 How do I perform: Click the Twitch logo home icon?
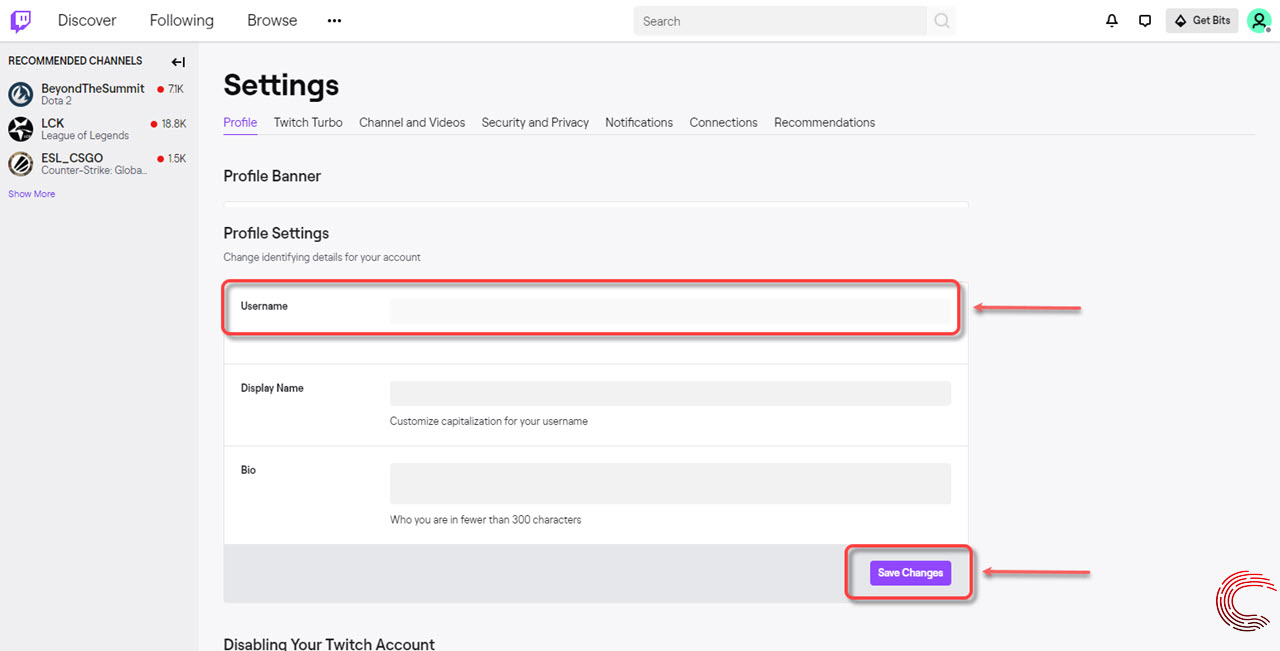tap(21, 21)
